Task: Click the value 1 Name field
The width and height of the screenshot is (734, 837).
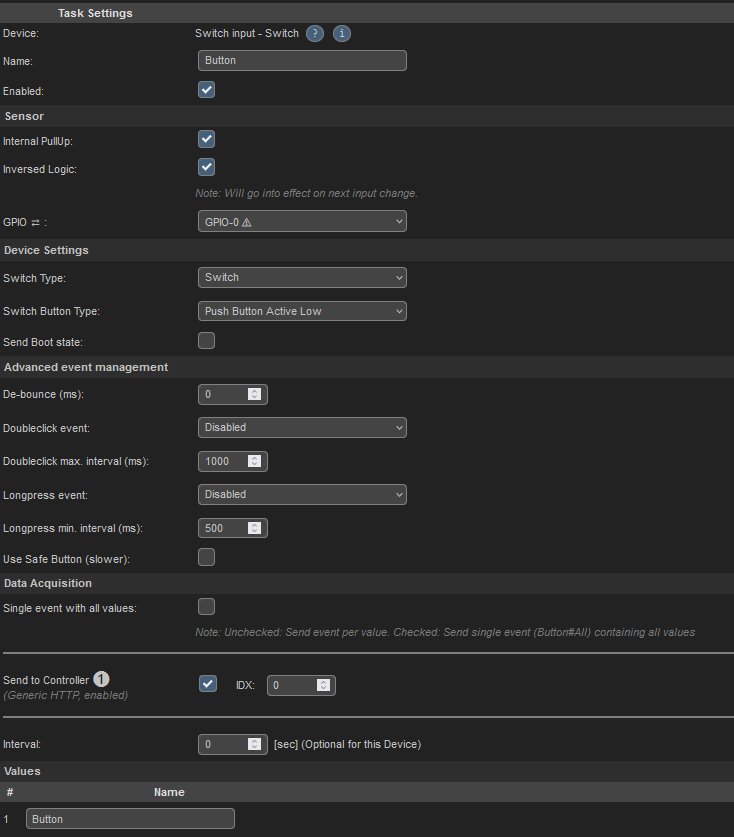Action: point(130,819)
